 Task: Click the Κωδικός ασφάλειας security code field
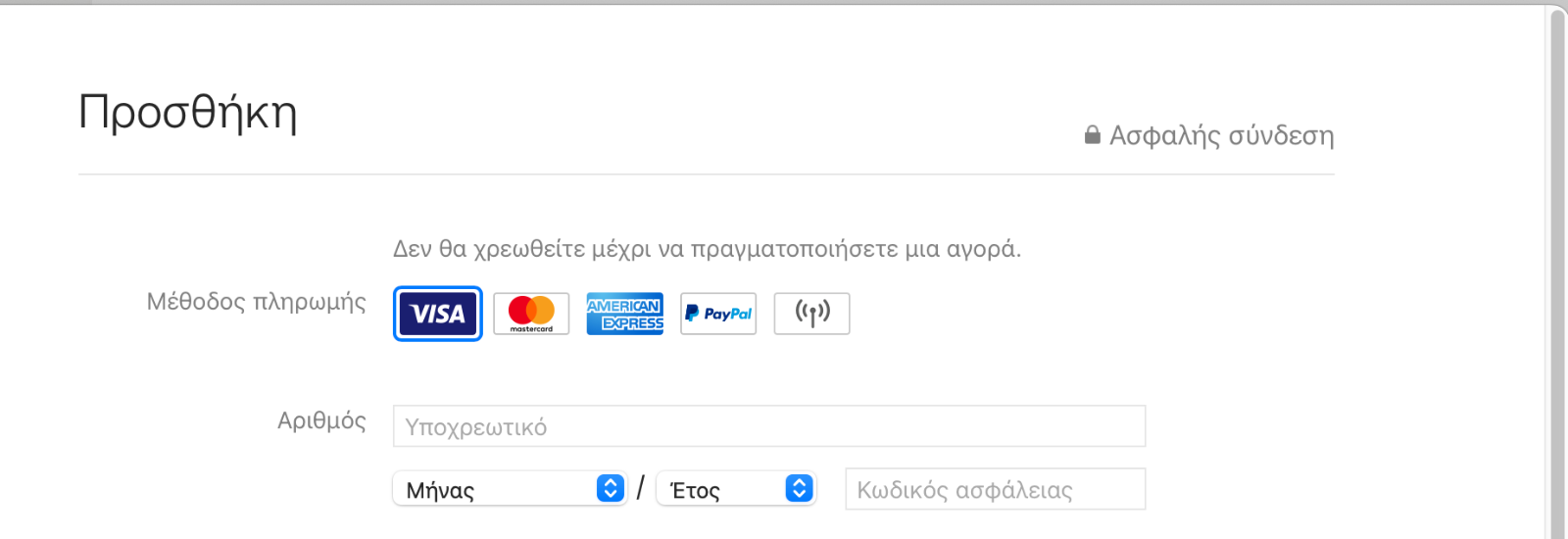coord(996,489)
